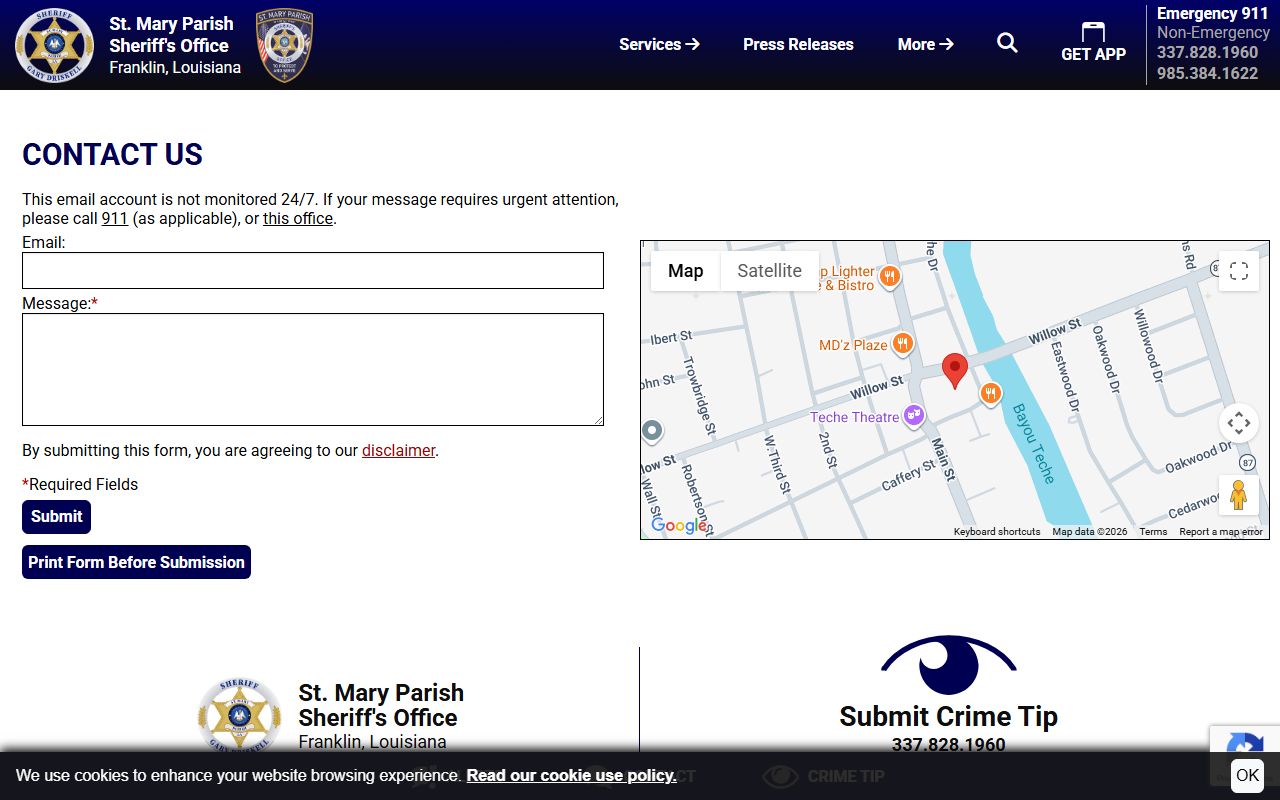The image size is (1280, 800).
Task: Call non-emergency number 337.828.1960 in header
Action: coord(1207,52)
